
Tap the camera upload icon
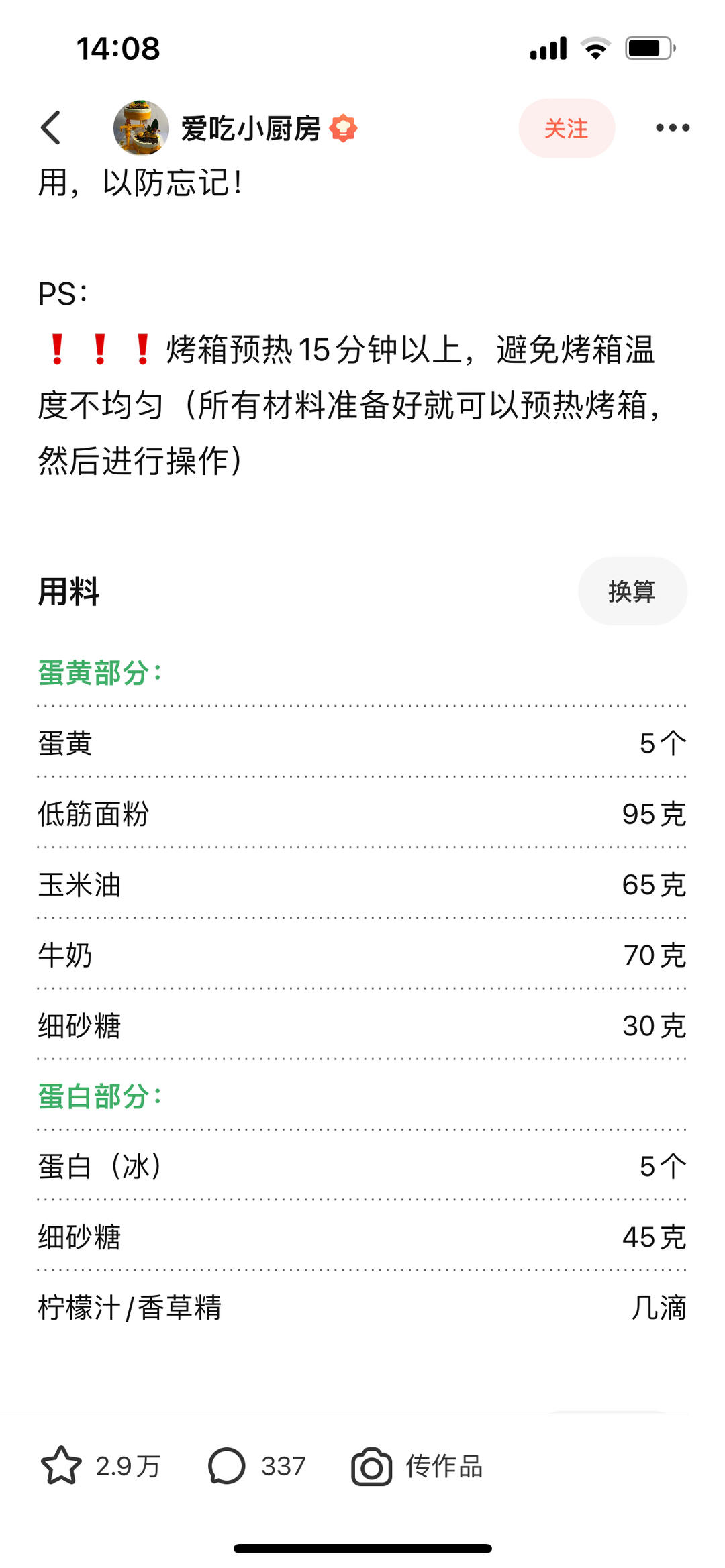371,1467
